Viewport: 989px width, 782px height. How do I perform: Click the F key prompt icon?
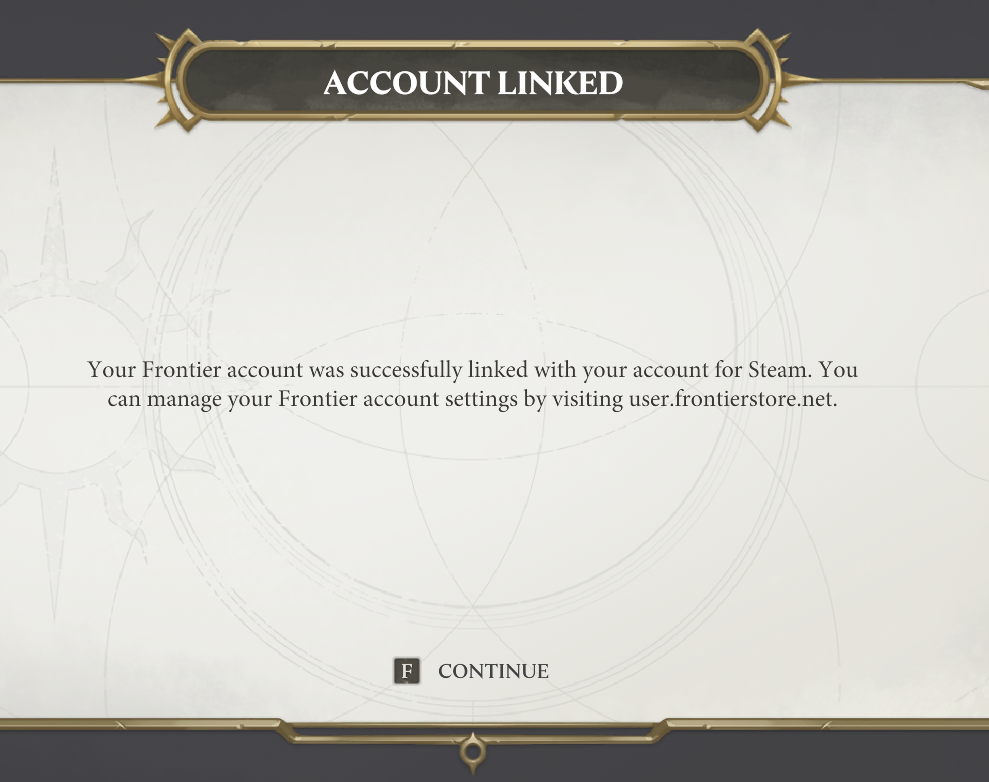click(406, 671)
